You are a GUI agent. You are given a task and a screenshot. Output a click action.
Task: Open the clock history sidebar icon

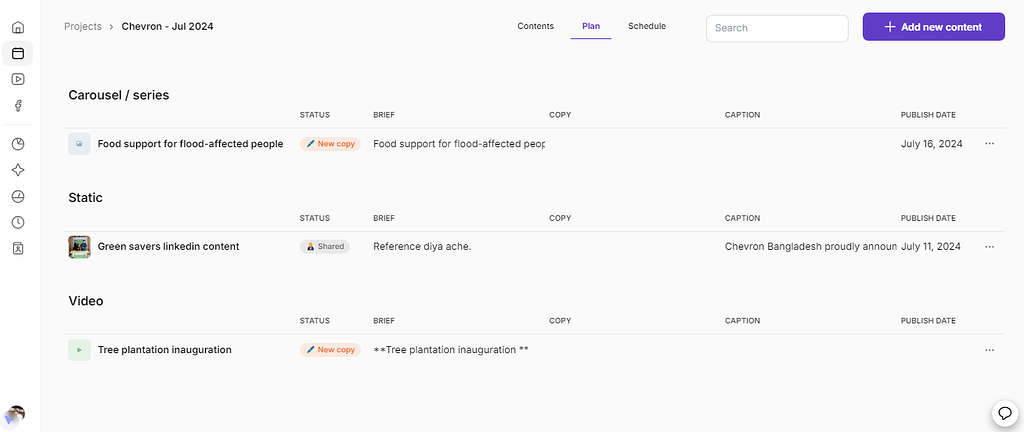18,222
